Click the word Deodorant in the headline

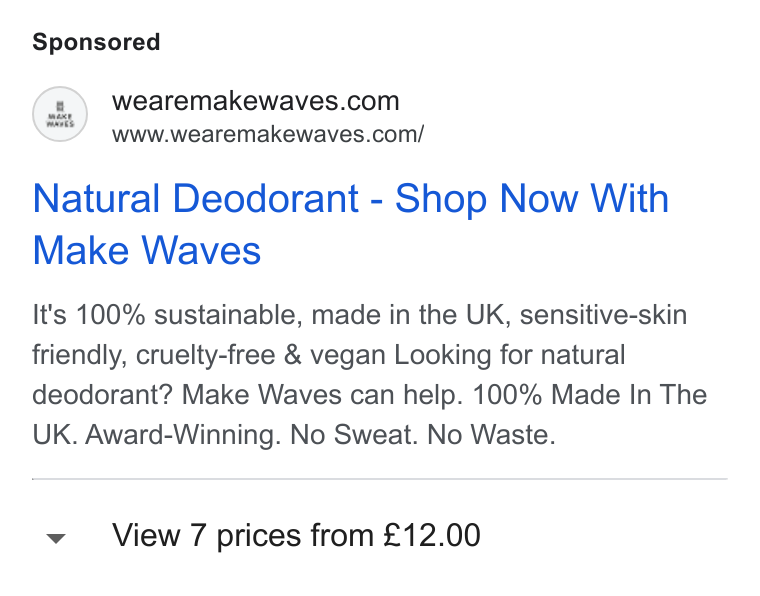pos(266,199)
